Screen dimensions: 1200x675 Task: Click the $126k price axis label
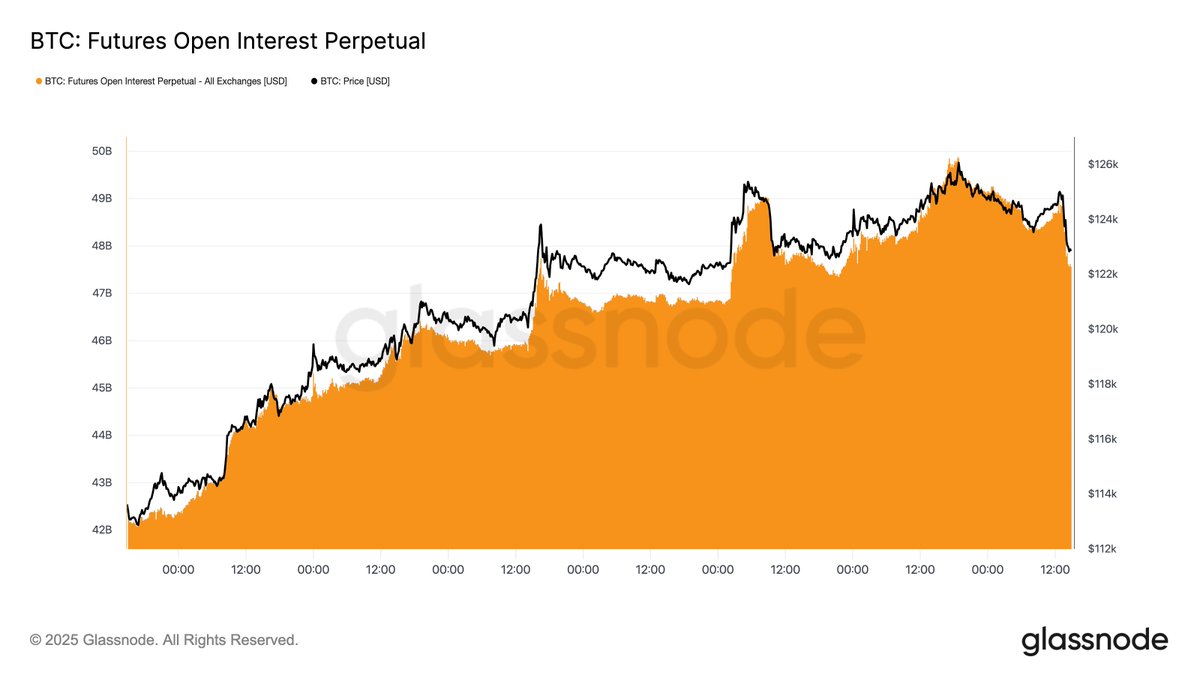click(1103, 164)
